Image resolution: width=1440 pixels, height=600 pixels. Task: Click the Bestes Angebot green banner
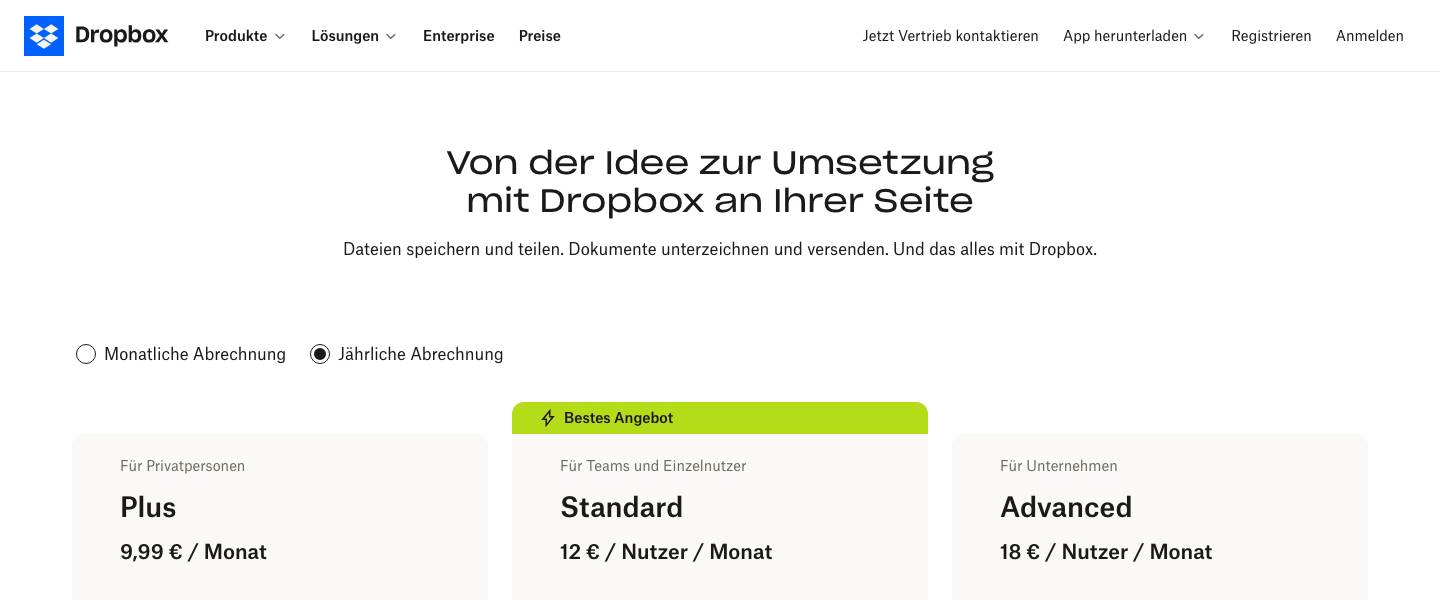pos(720,418)
